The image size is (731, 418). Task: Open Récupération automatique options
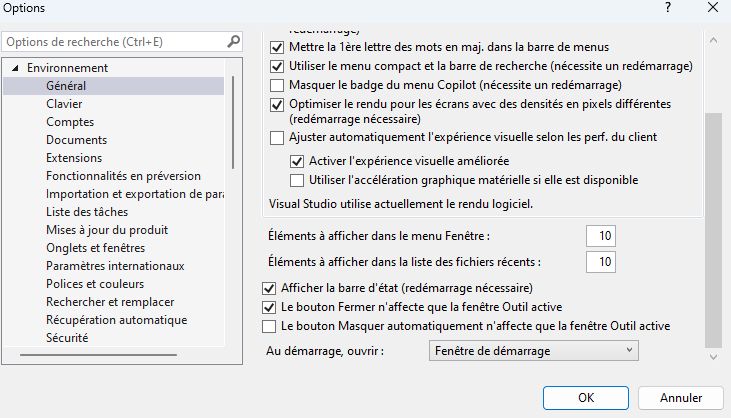116,320
